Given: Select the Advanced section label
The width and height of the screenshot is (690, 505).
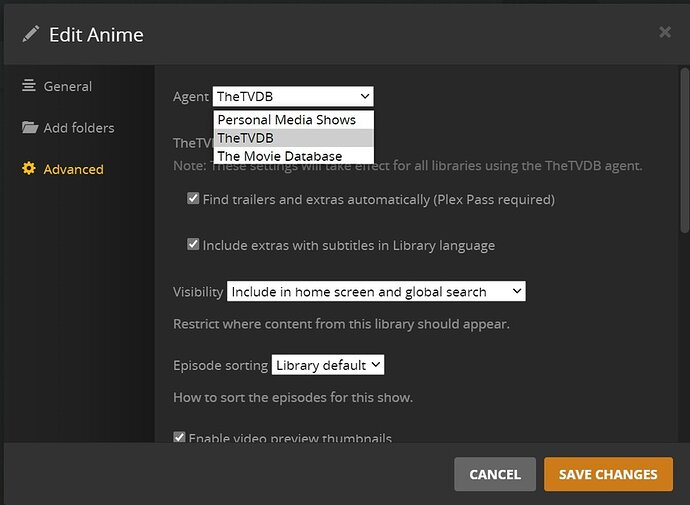Looking at the screenshot, I should [x=73, y=169].
